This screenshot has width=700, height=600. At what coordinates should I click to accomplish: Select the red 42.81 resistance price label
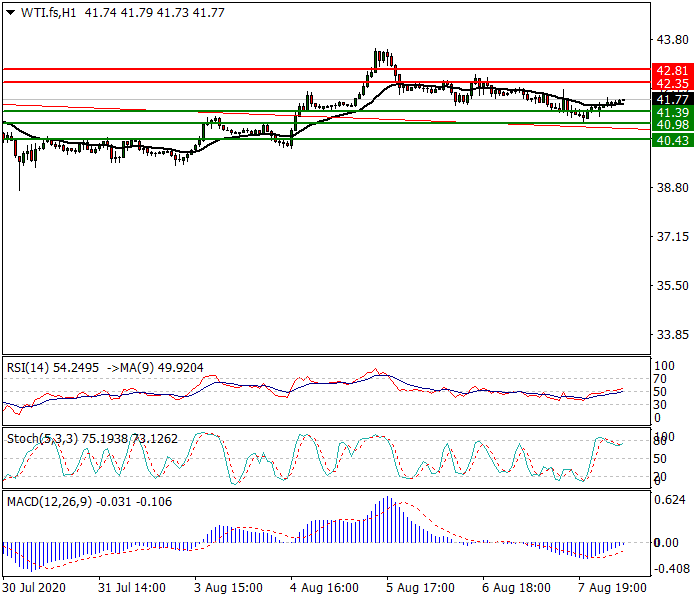tap(672, 71)
